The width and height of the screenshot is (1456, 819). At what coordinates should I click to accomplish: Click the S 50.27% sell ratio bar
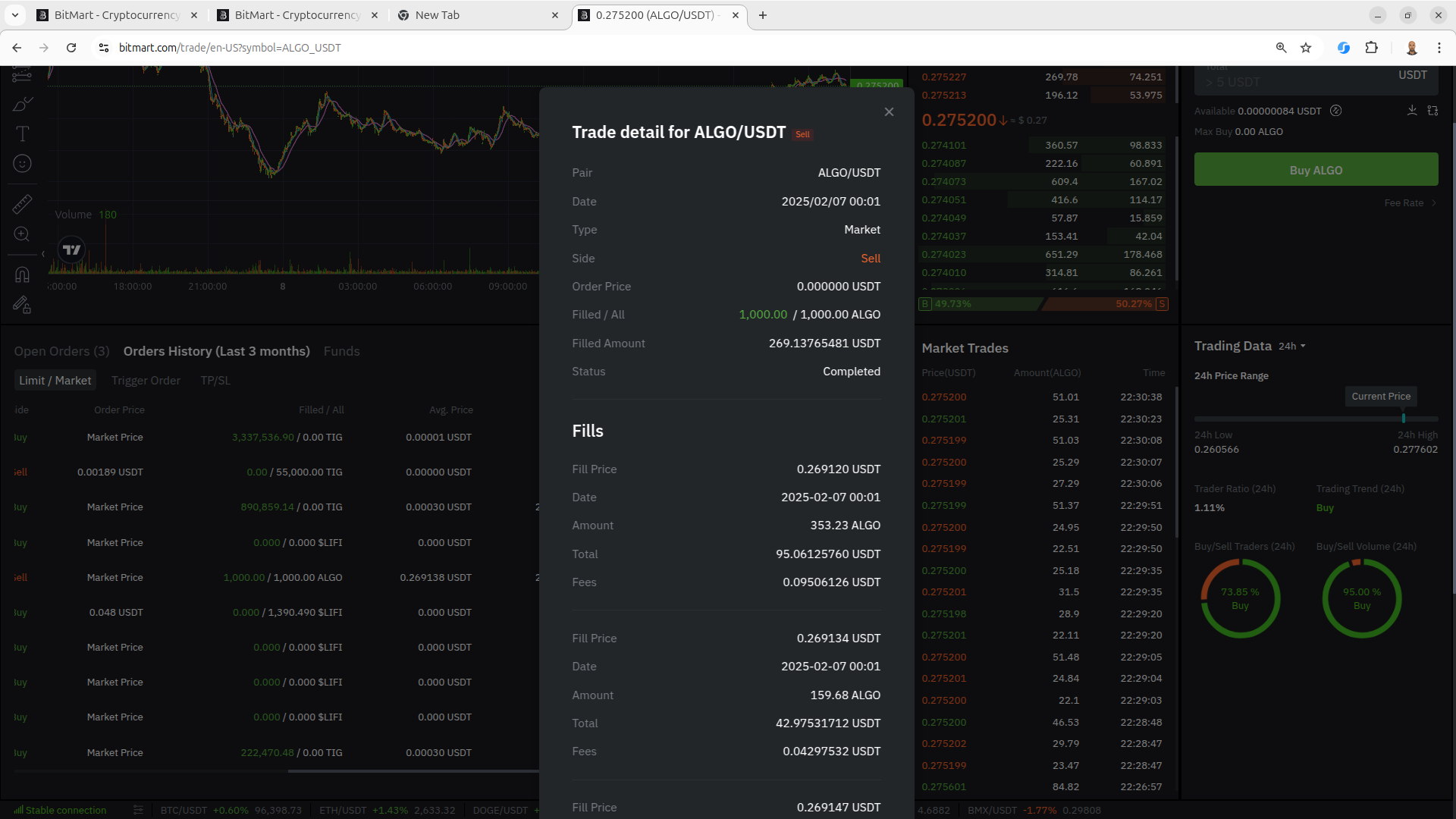point(1106,304)
